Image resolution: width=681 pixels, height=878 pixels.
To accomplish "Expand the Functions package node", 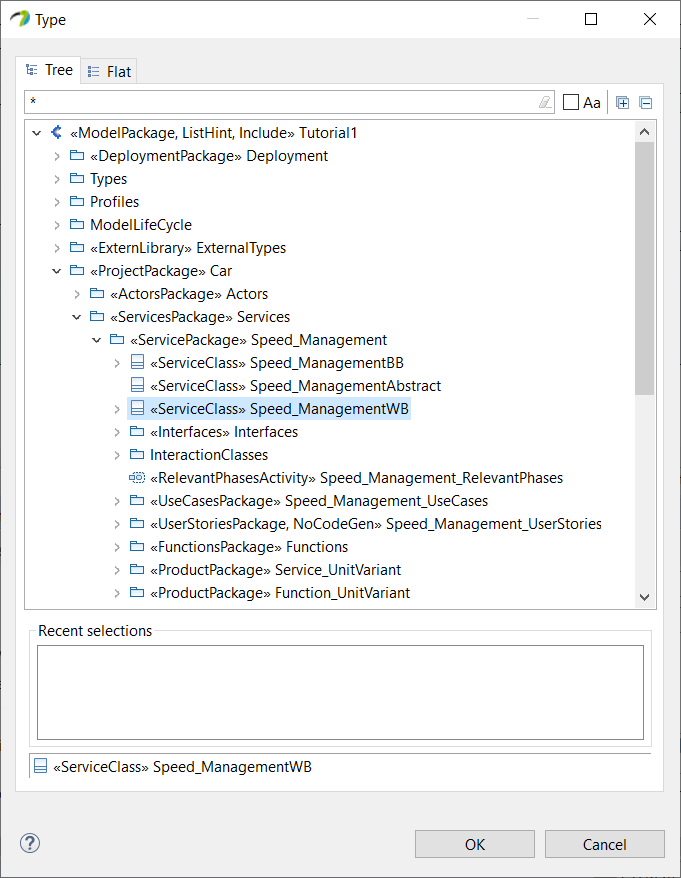I will [117, 547].
